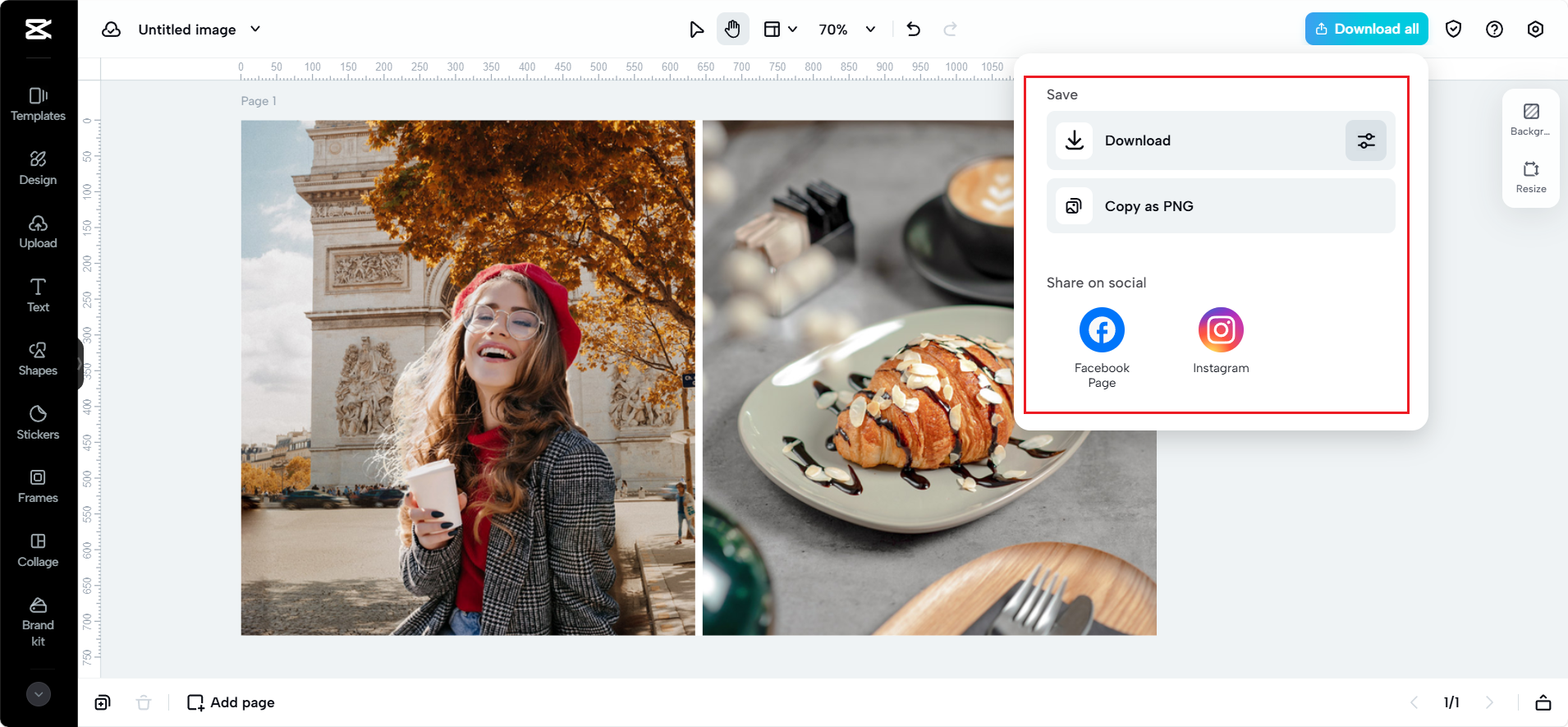Viewport: 1568px width, 727px height.
Task: Expand the Untitled image title menu
Action: click(x=255, y=30)
